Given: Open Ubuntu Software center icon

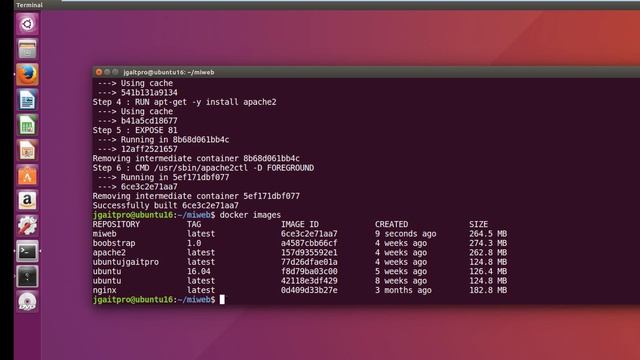Looking at the screenshot, I should tap(27, 176).
